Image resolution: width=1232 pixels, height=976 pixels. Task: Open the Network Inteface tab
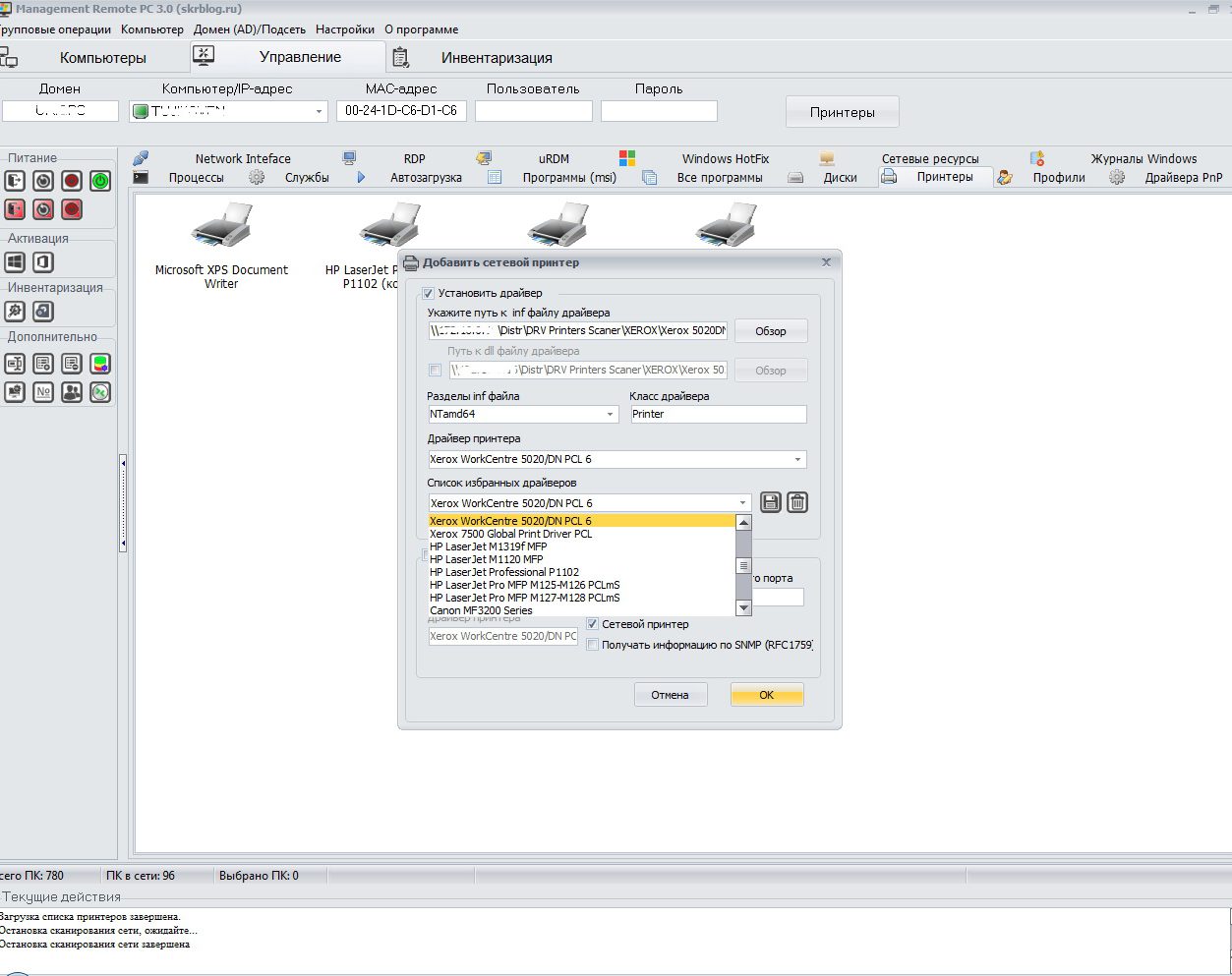(243, 158)
